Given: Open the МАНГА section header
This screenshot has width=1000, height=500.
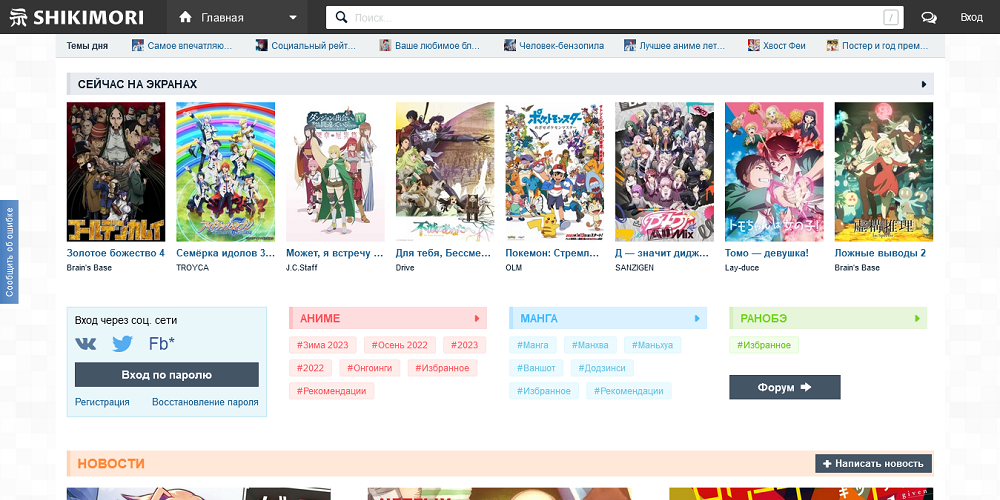Looking at the screenshot, I should [x=608, y=318].
